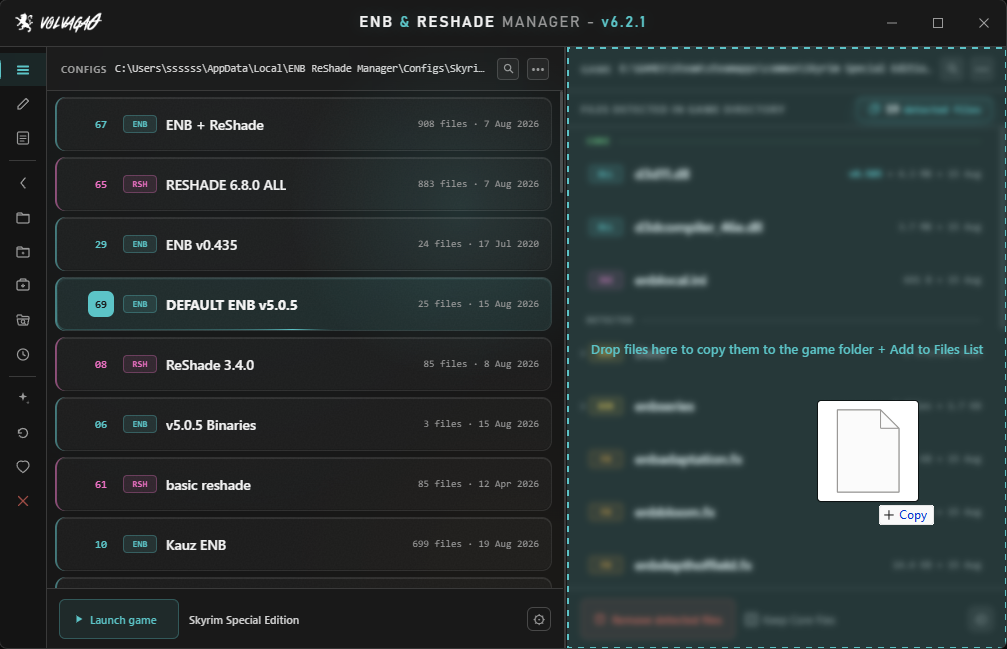Open the notes list icon in sidebar
Image resolution: width=1007 pixels, height=649 pixels.
(x=22, y=138)
